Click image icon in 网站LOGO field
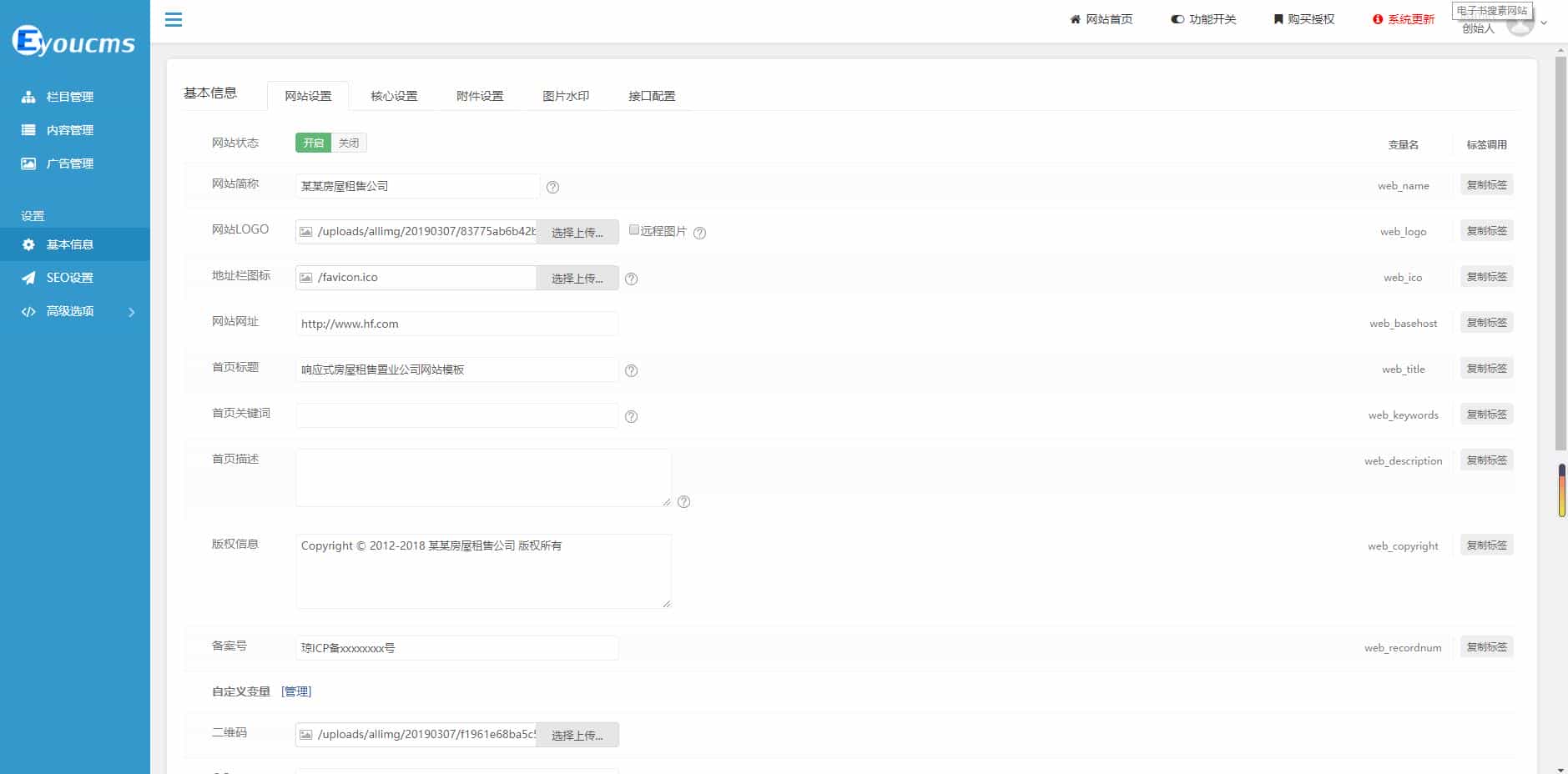Screen dimensions: 1568x774 [306, 232]
